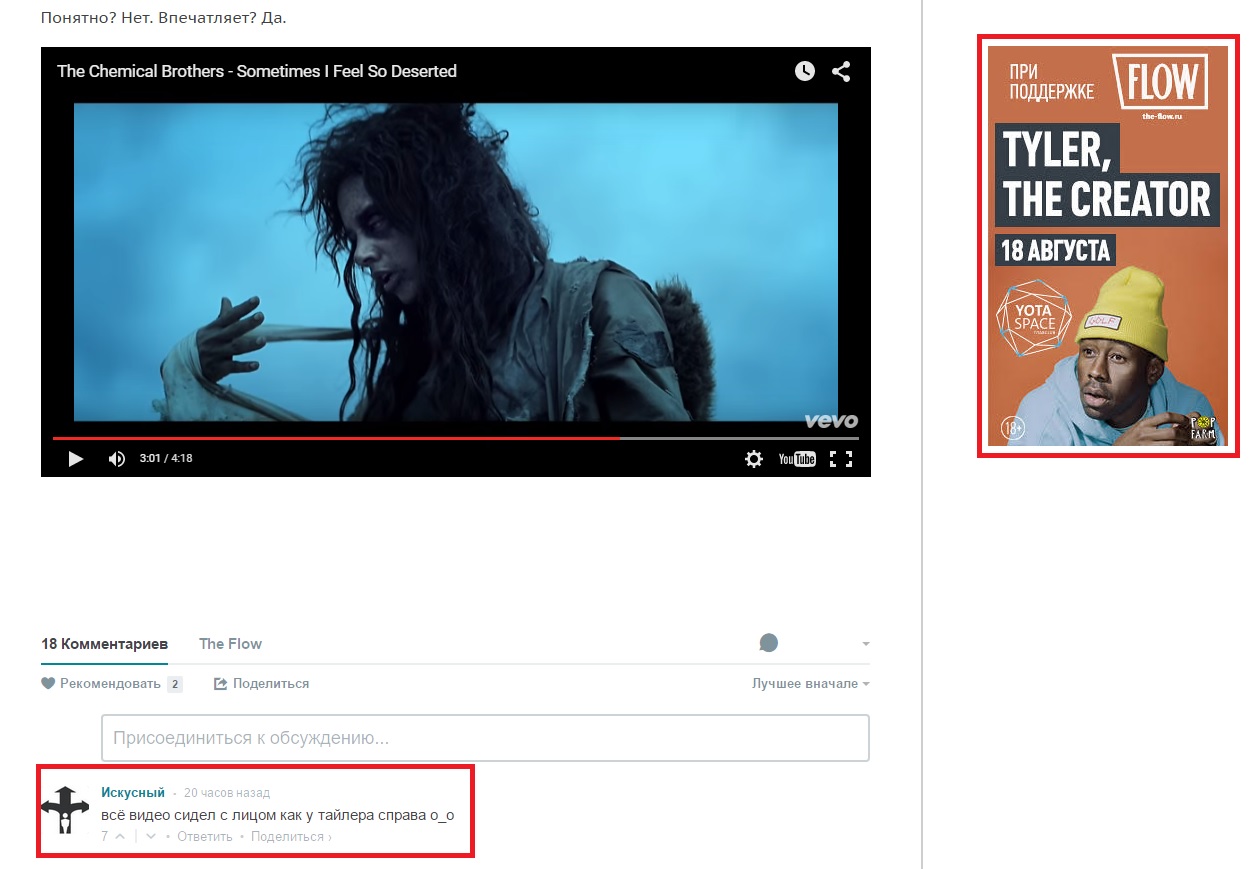Enter fullscreen video mode

pyautogui.click(x=841, y=459)
